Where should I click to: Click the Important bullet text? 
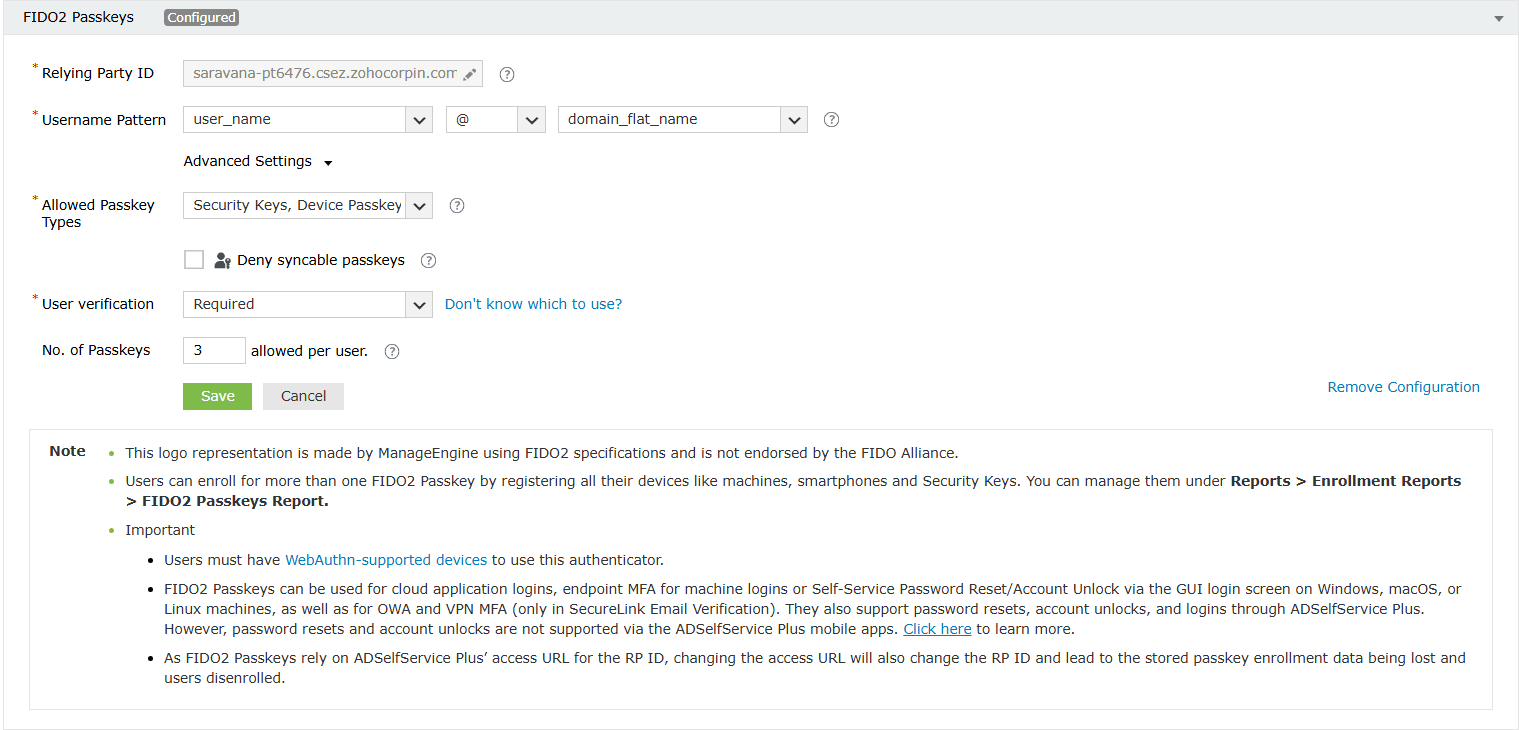click(x=160, y=530)
